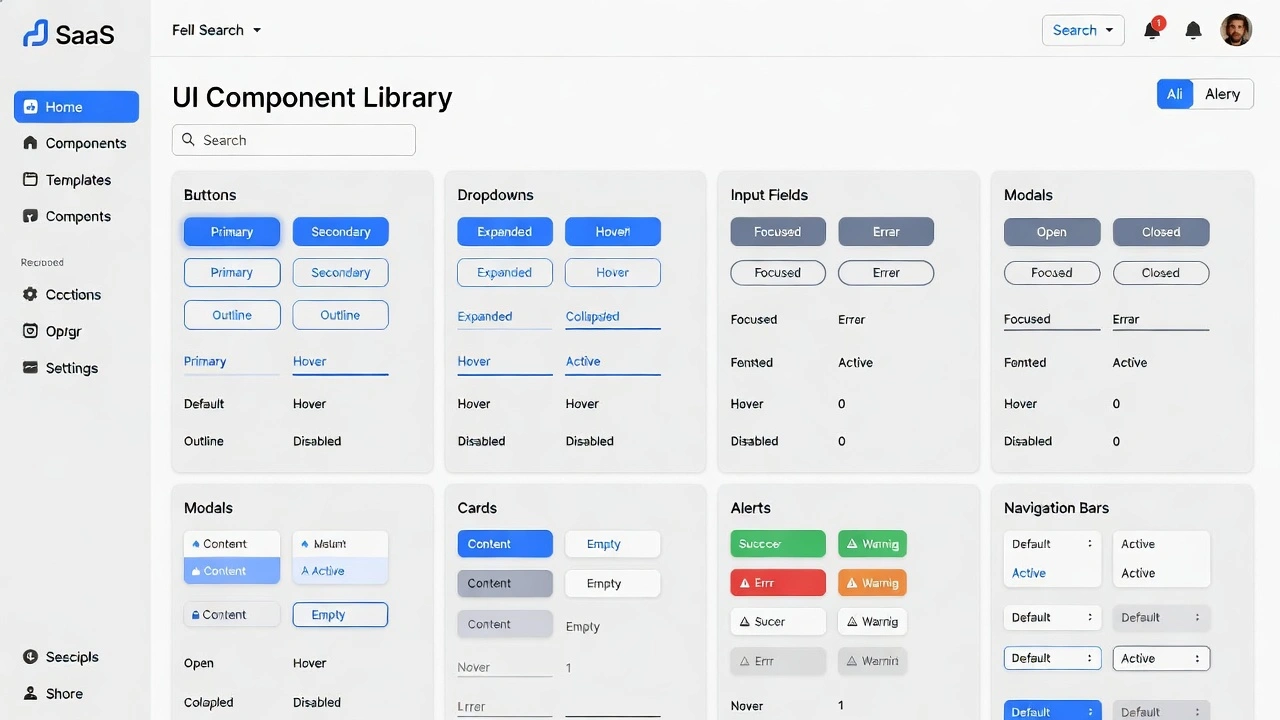This screenshot has height=720, width=1280.
Task: Click the blue-highlighted Content list item
Action: click(x=232, y=571)
